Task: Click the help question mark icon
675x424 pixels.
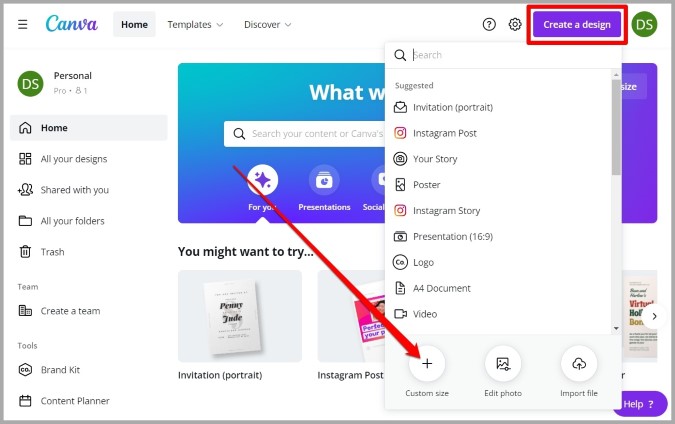Action: 489,25
